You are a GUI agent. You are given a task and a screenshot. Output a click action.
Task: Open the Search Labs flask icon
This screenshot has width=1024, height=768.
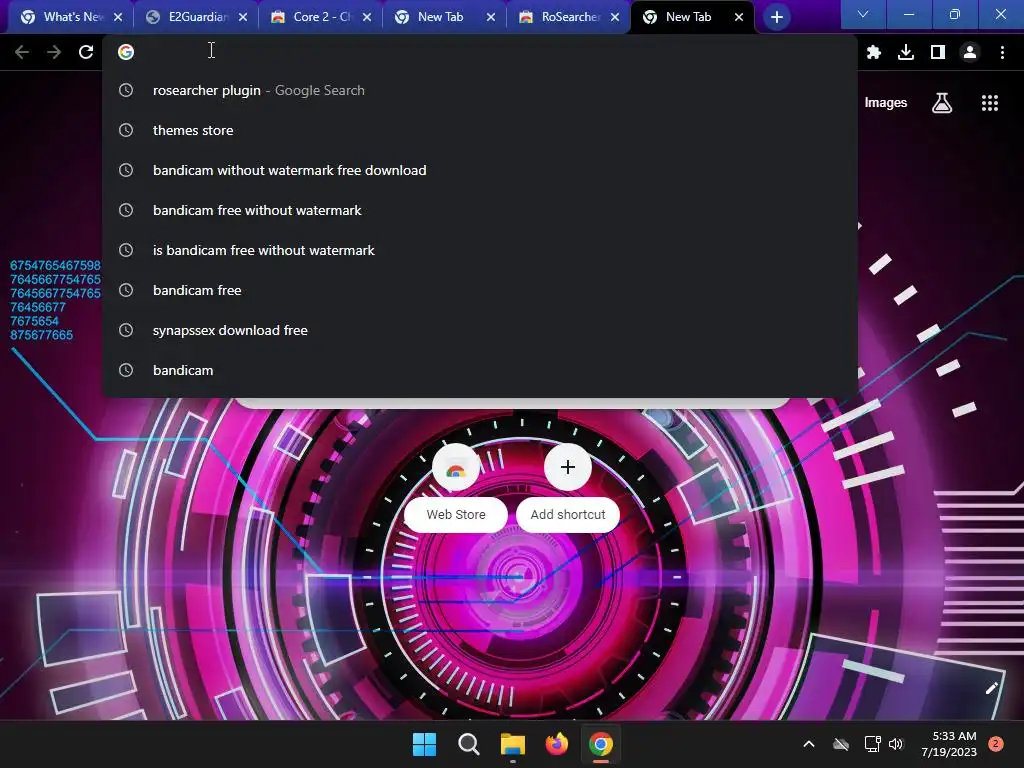pyautogui.click(x=942, y=103)
